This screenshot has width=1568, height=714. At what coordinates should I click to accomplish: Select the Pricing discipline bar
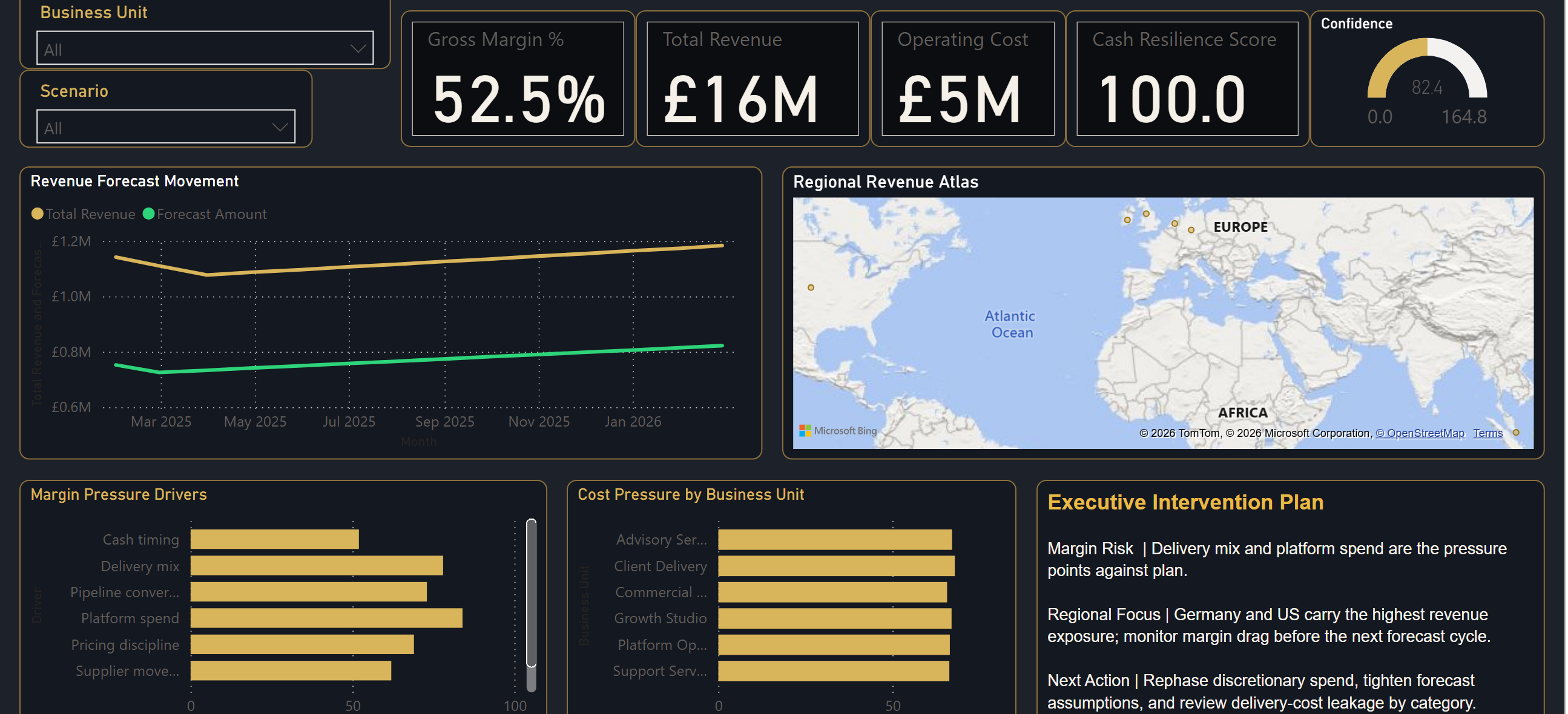tap(302, 644)
